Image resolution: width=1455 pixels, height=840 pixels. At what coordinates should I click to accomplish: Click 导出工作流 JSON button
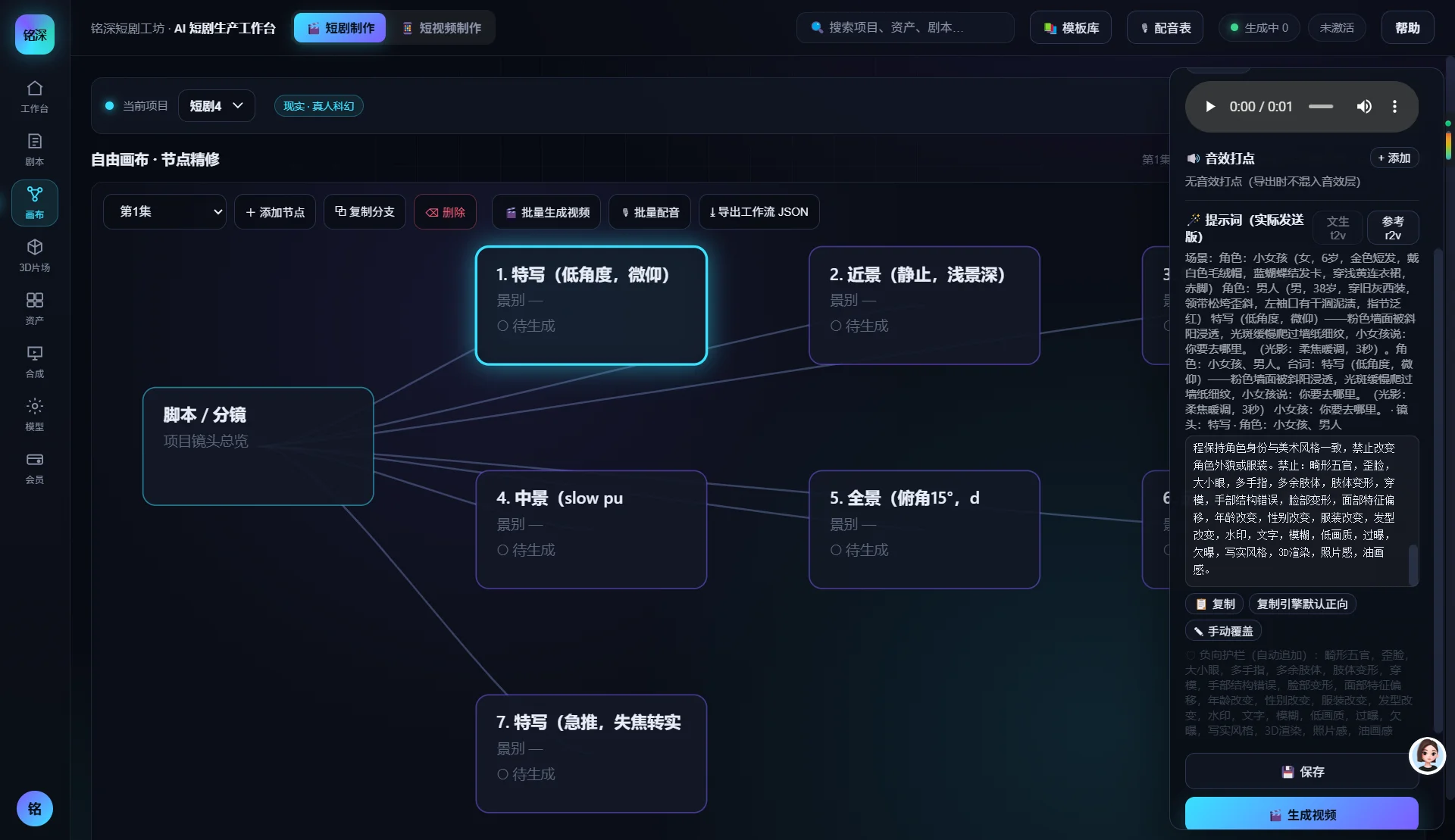[x=759, y=212]
